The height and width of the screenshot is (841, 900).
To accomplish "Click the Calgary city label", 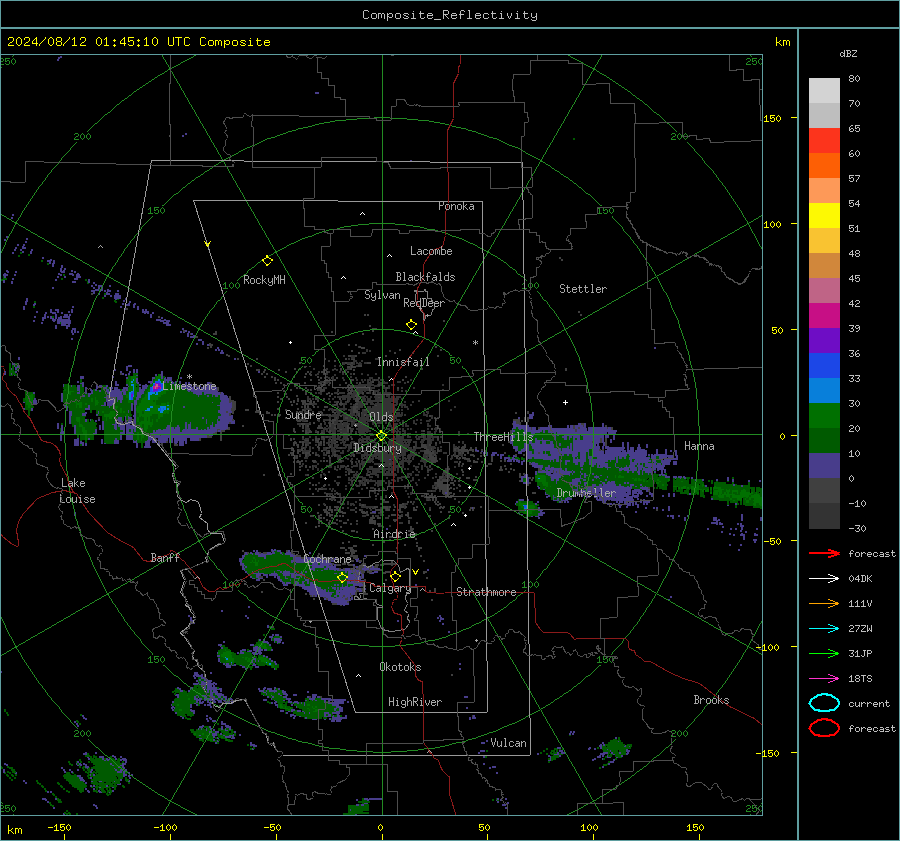I will tap(390, 588).
